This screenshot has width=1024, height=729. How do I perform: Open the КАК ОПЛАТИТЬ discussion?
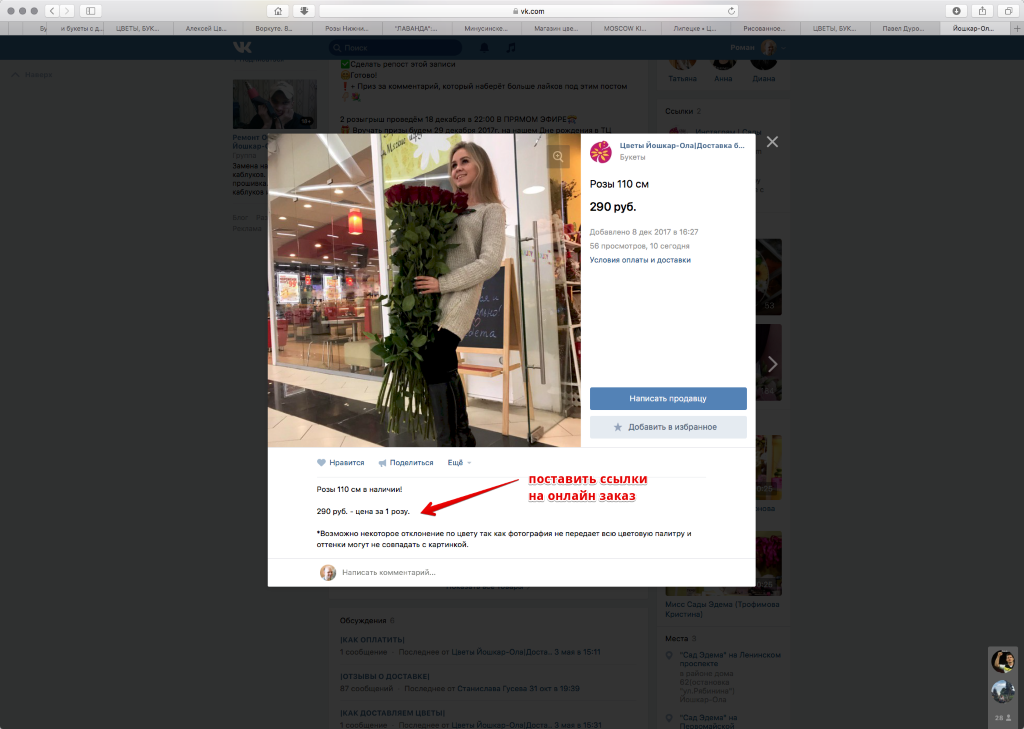pos(372,640)
